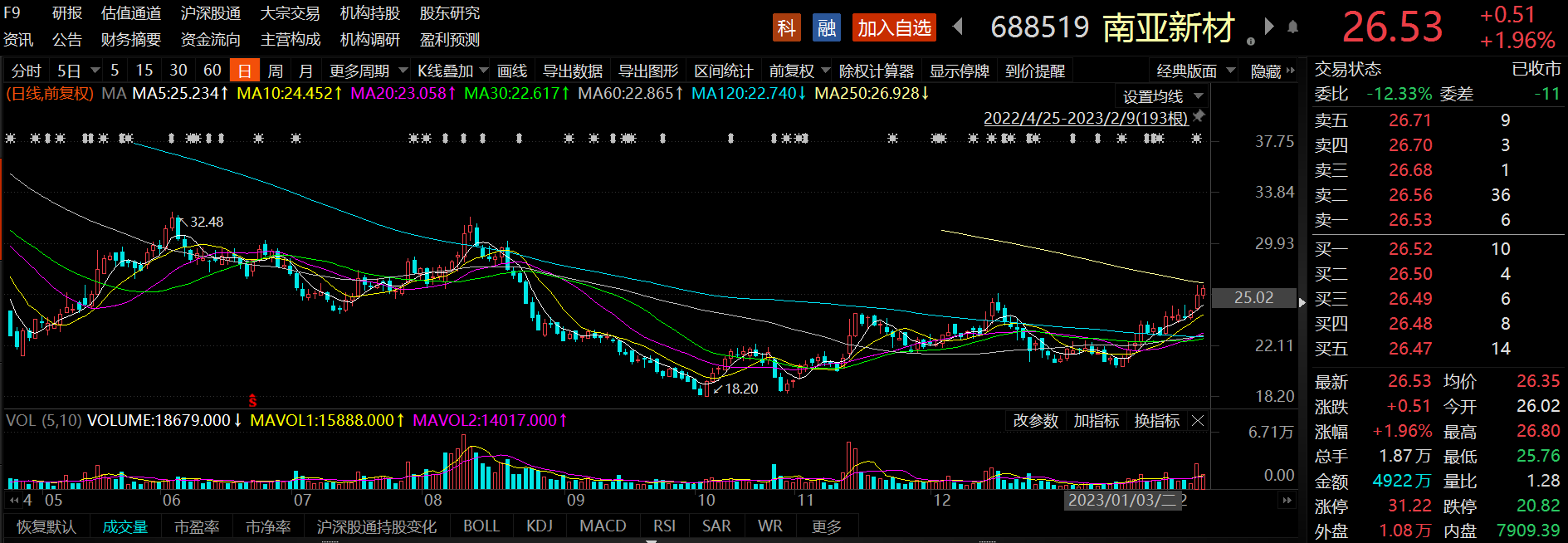Open the 资金流向 menu item

(x=210, y=40)
